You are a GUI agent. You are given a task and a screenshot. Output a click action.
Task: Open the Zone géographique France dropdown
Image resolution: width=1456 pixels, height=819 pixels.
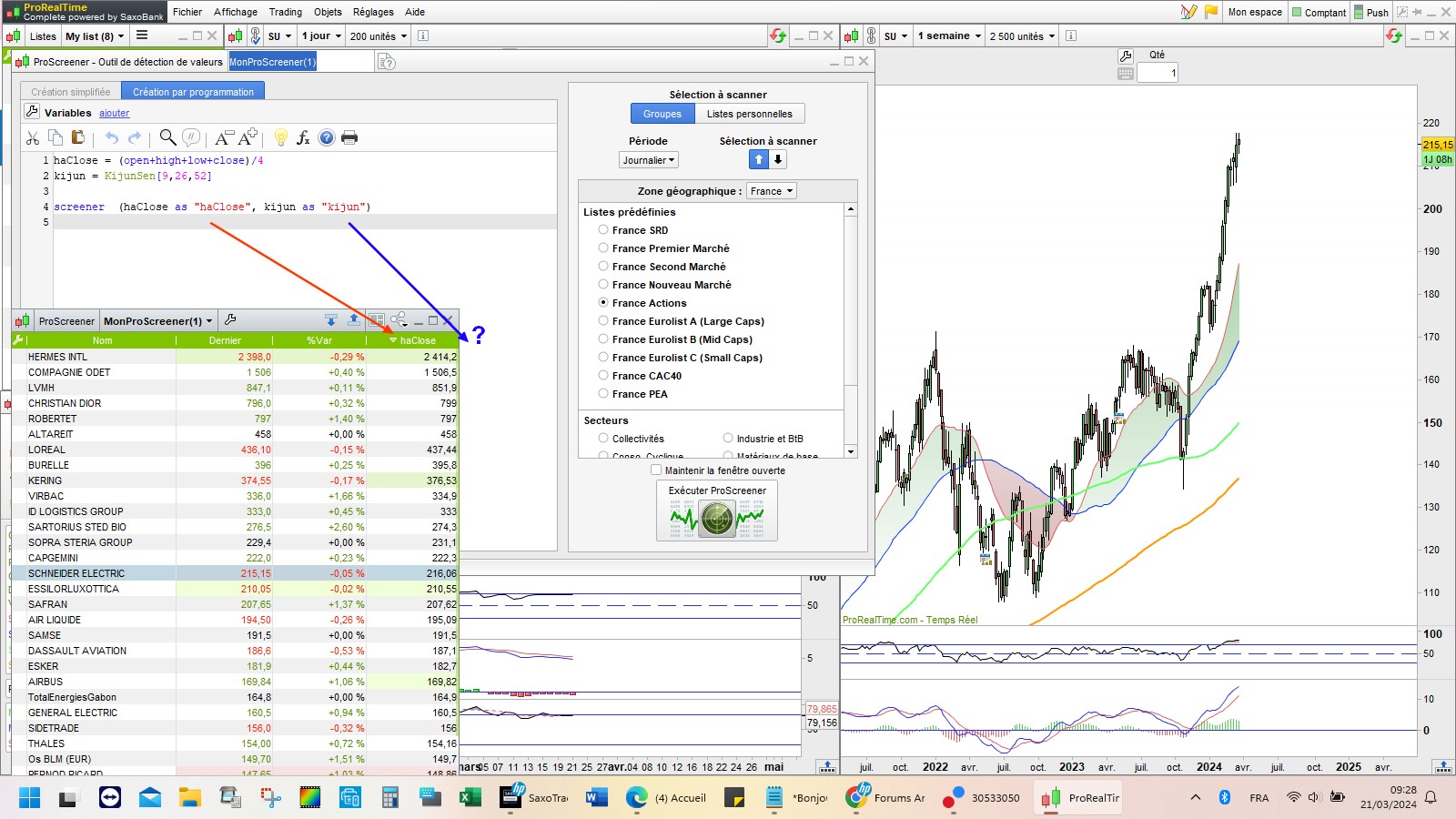pyautogui.click(x=771, y=191)
